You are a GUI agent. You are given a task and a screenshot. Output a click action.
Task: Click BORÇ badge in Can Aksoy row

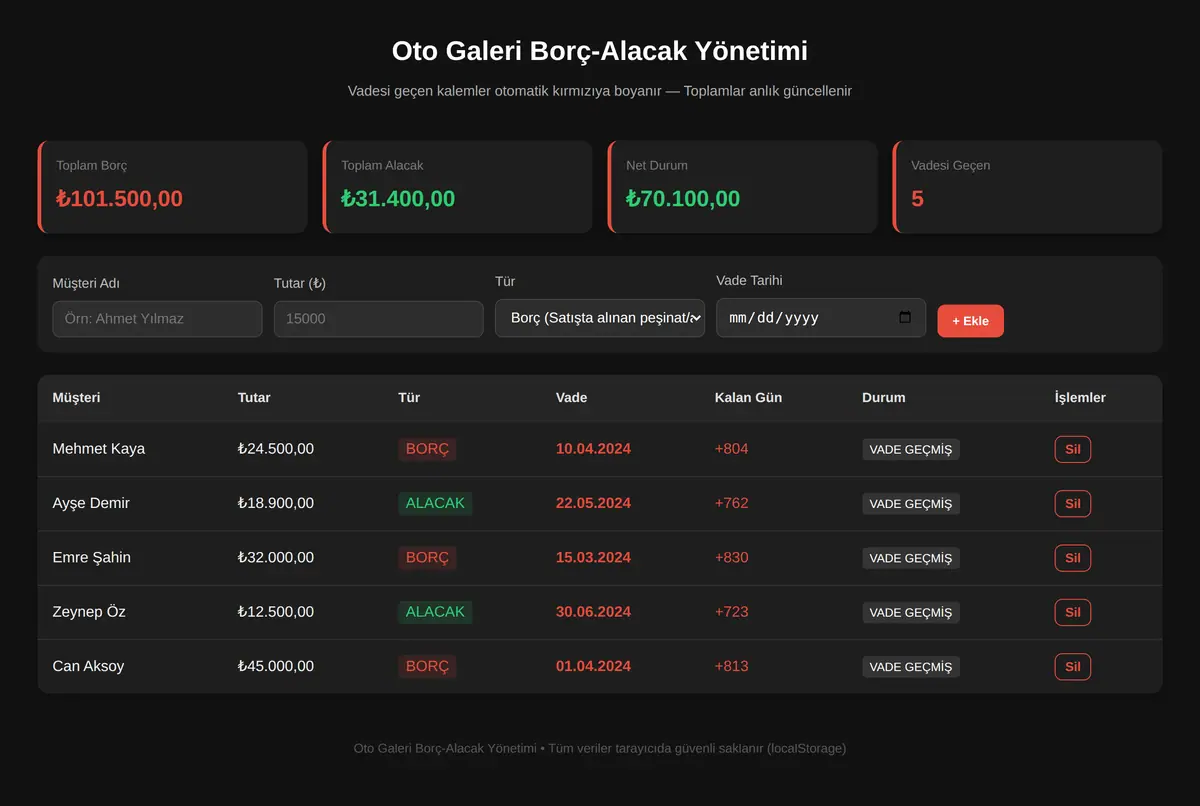point(427,666)
